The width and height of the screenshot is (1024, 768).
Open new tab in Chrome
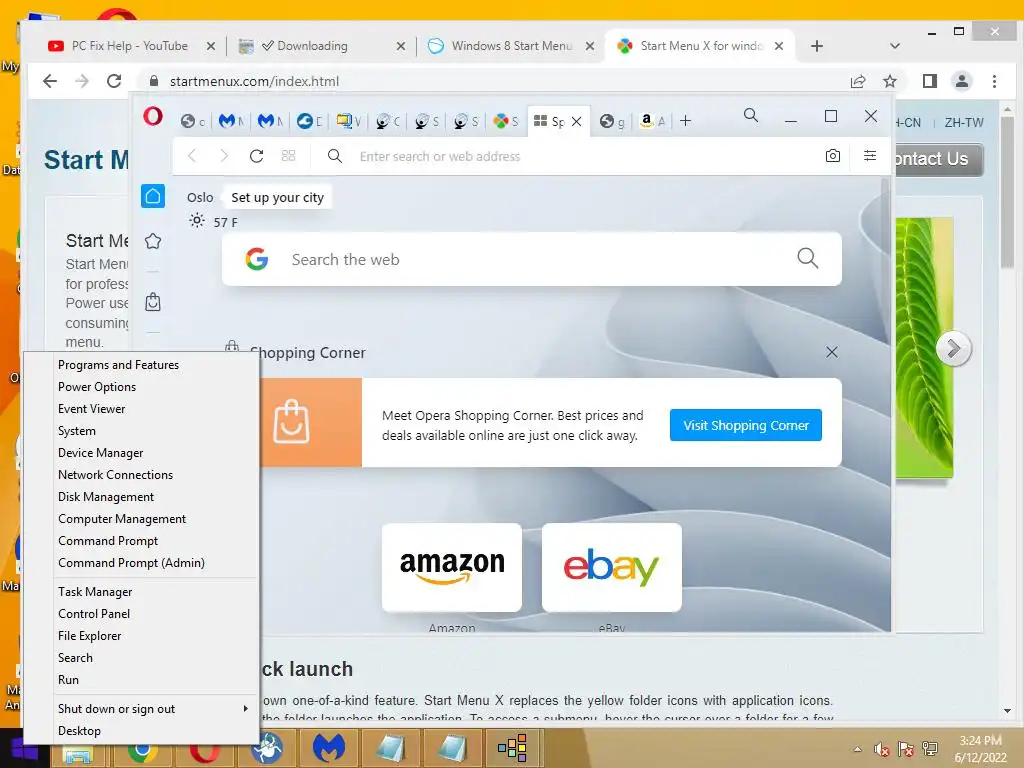(x=816, y=46)
